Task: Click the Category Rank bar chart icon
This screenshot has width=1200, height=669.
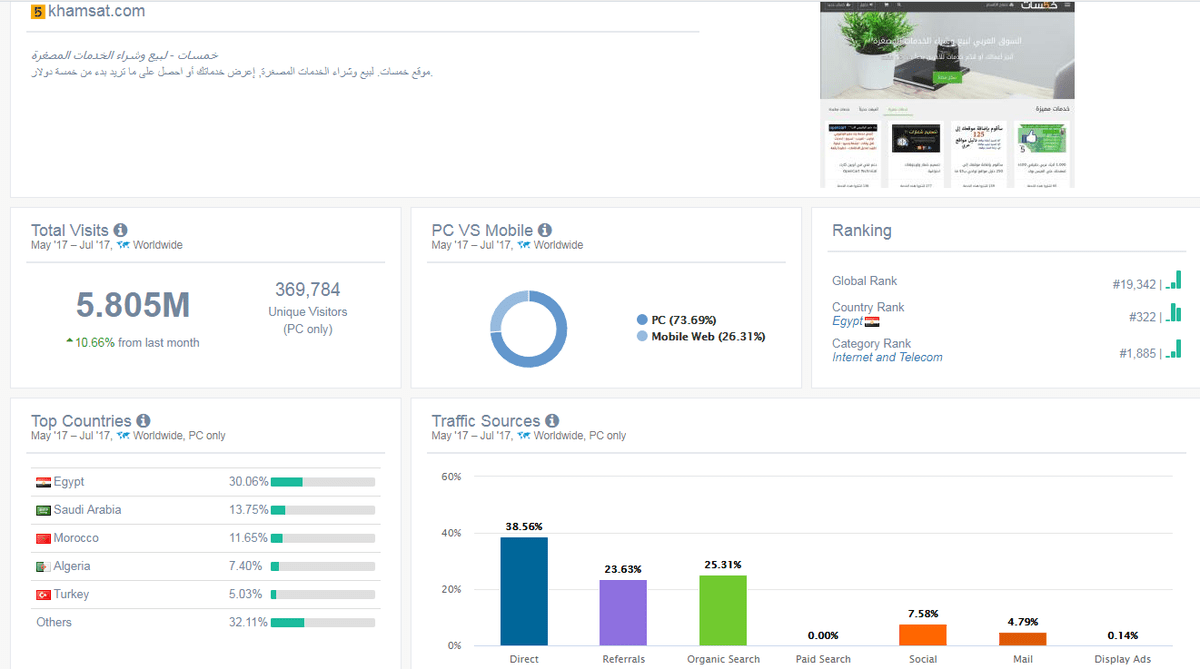Action: (x=1174, y=349)
